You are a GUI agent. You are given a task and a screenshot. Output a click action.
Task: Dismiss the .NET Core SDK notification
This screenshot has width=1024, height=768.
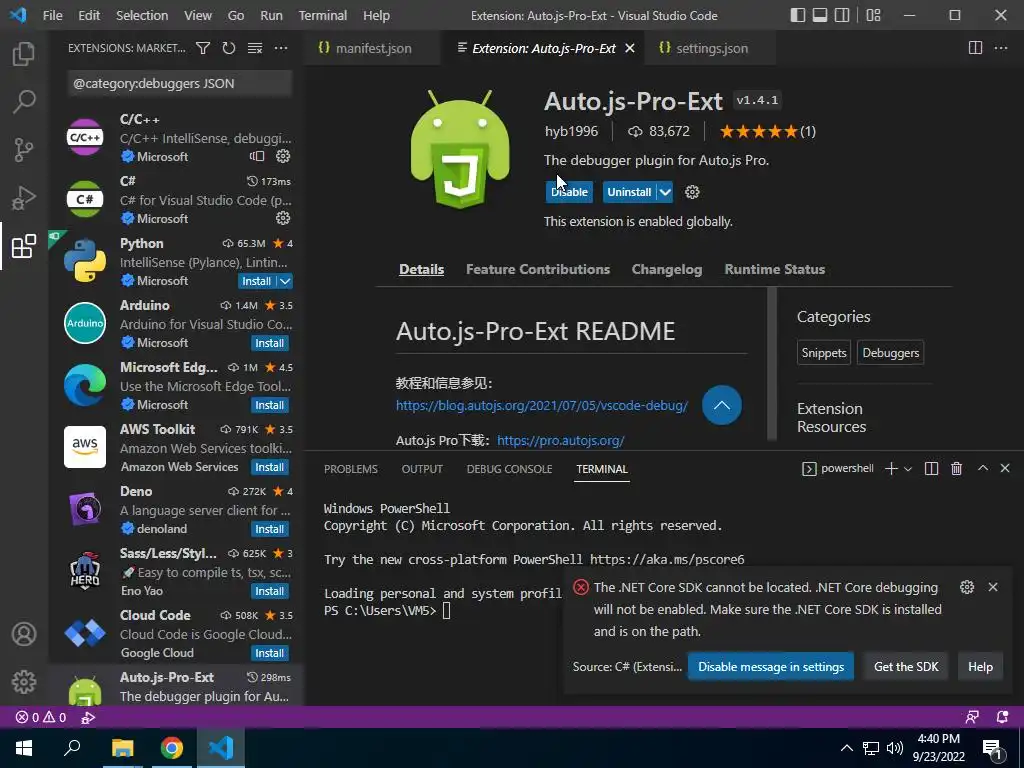pos(993,587)
